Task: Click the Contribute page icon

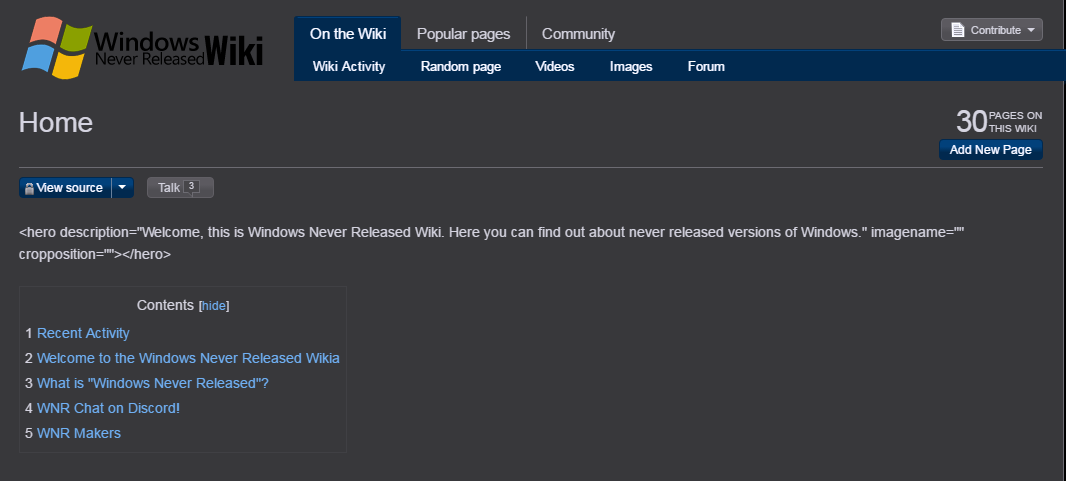Action: pyautogui.click(x=957, y=30)
